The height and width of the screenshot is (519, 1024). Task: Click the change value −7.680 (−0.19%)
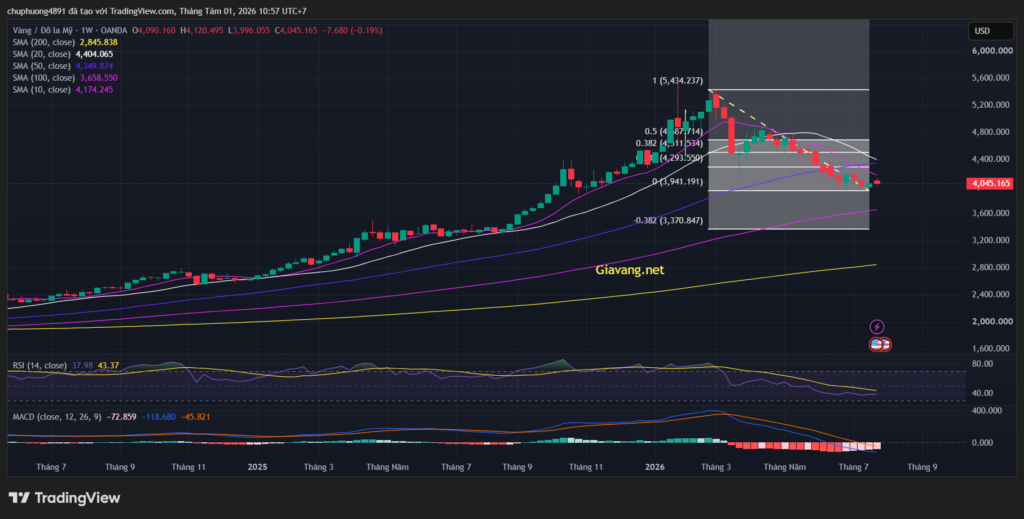coord(353,30)
